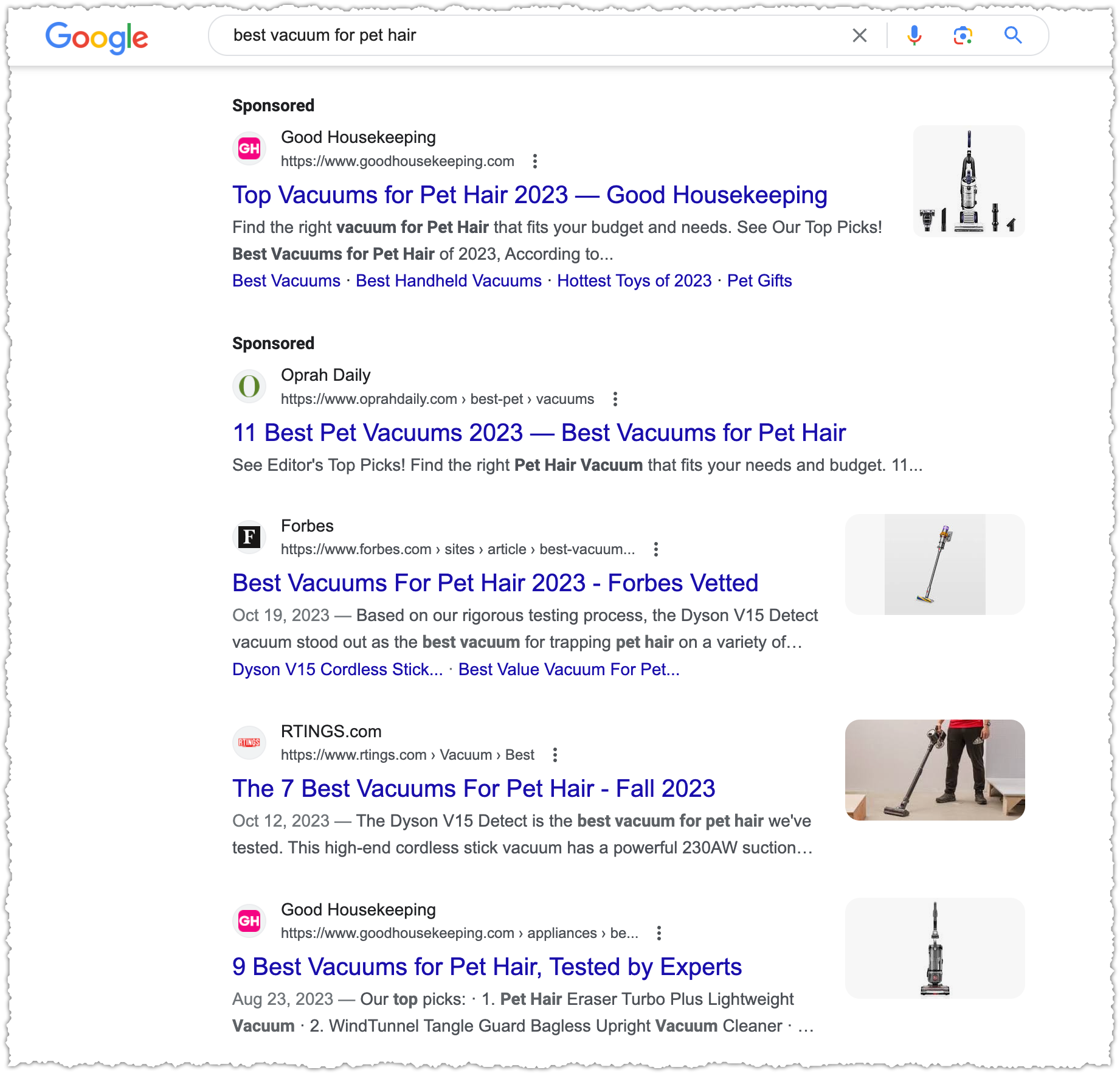Open '11 Best Pet Vacuums 2023' link
This screenshot has height=1073, width=1120.
(539, 433)
